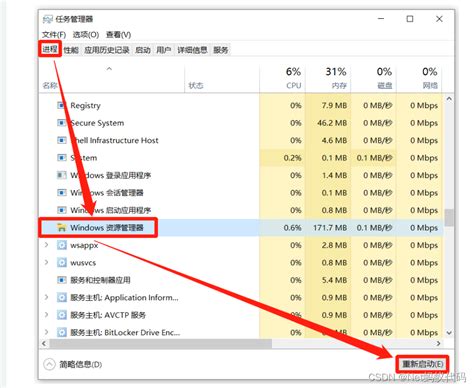Click the 0.2% CPU value for System

pyautogui.click(x=292, y=158)
